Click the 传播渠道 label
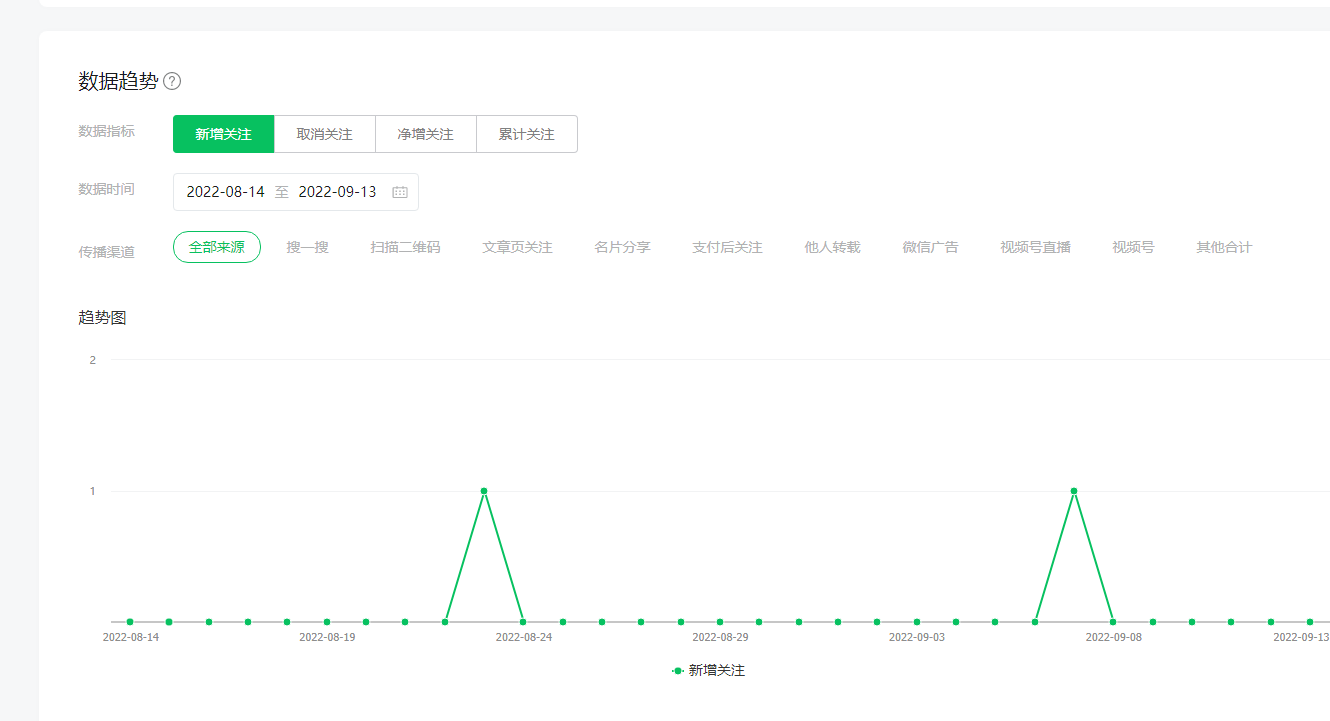 [x=106, y=252]
